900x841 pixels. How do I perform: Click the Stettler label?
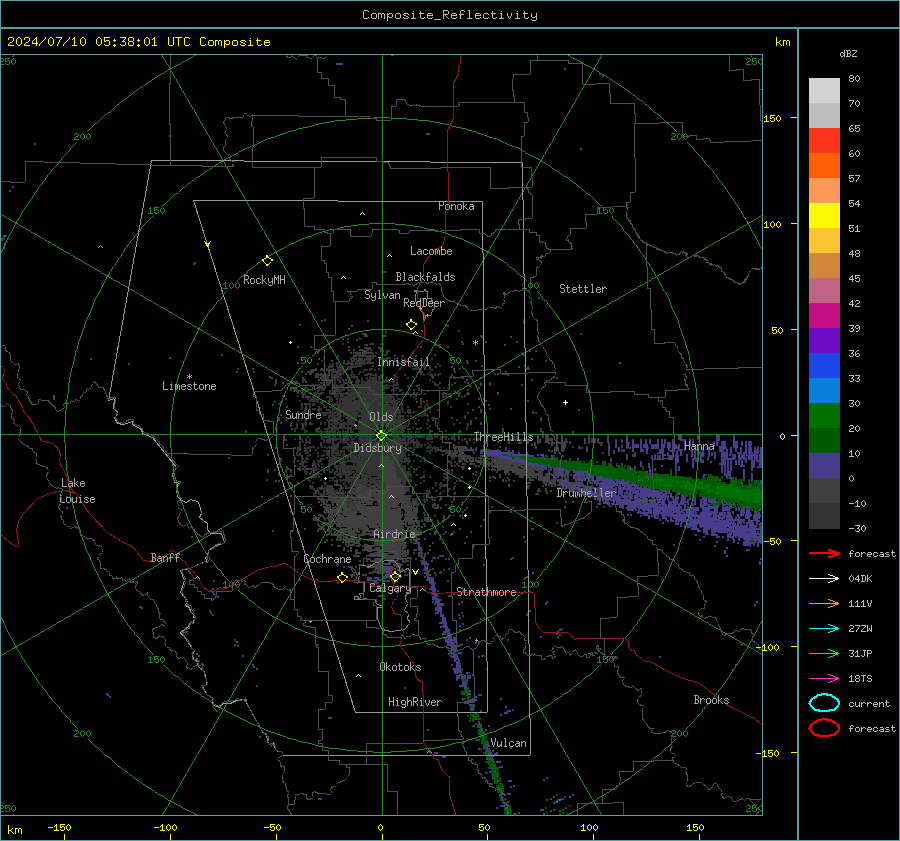[583, 289]
